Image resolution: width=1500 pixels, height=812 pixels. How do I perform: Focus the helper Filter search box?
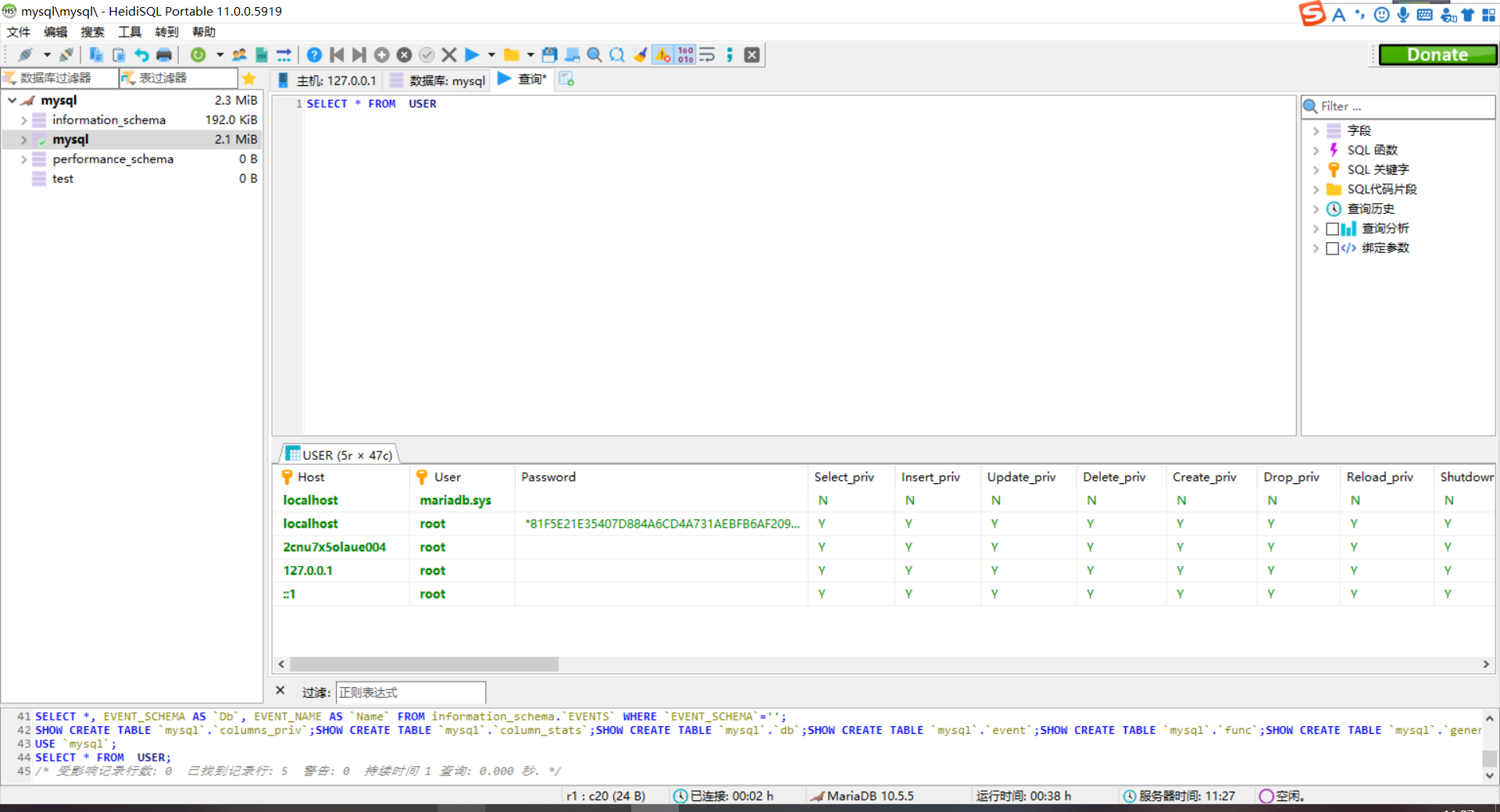coord(1398,106)
